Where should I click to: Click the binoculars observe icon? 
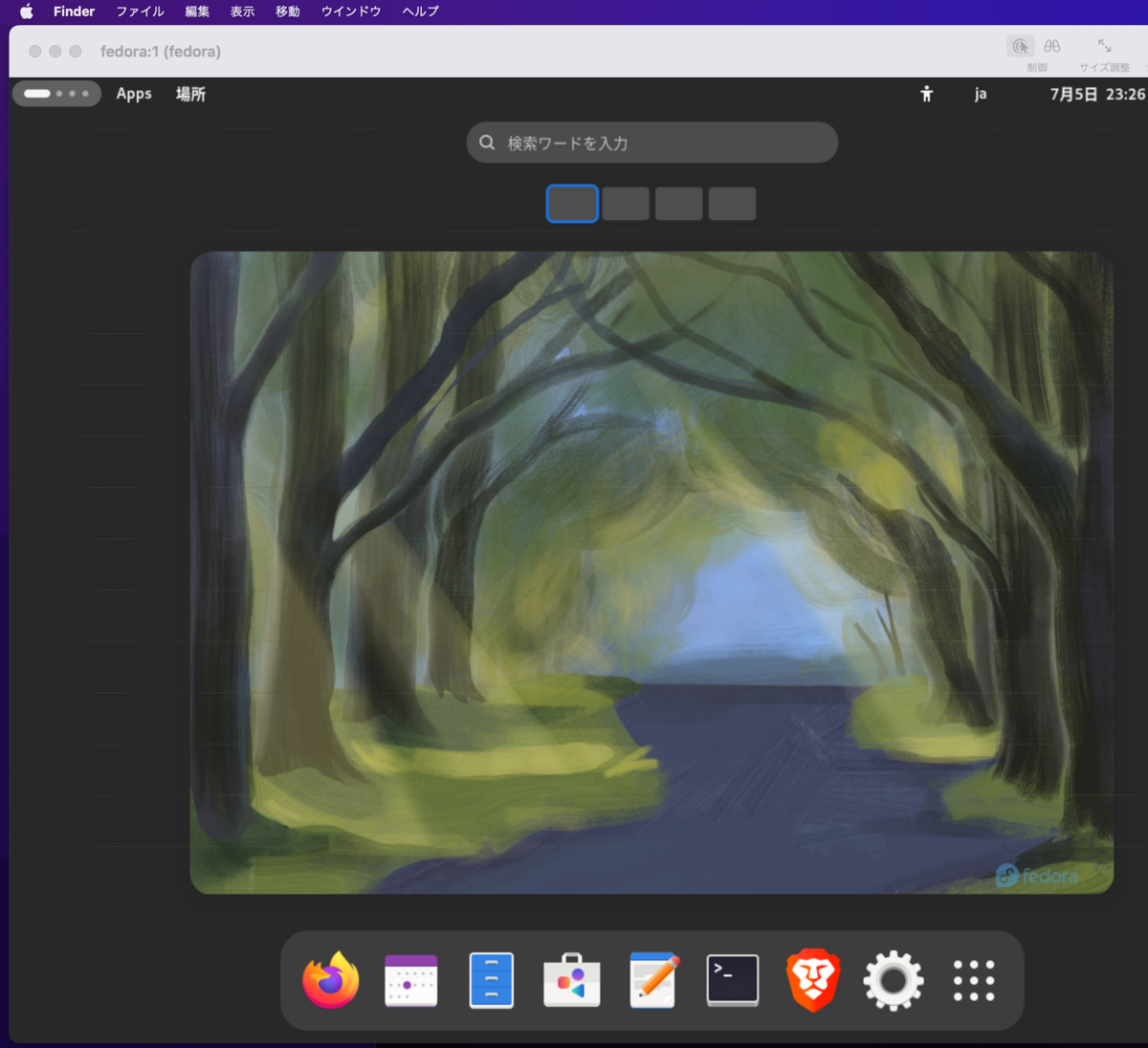click(x=1052, y=46)
